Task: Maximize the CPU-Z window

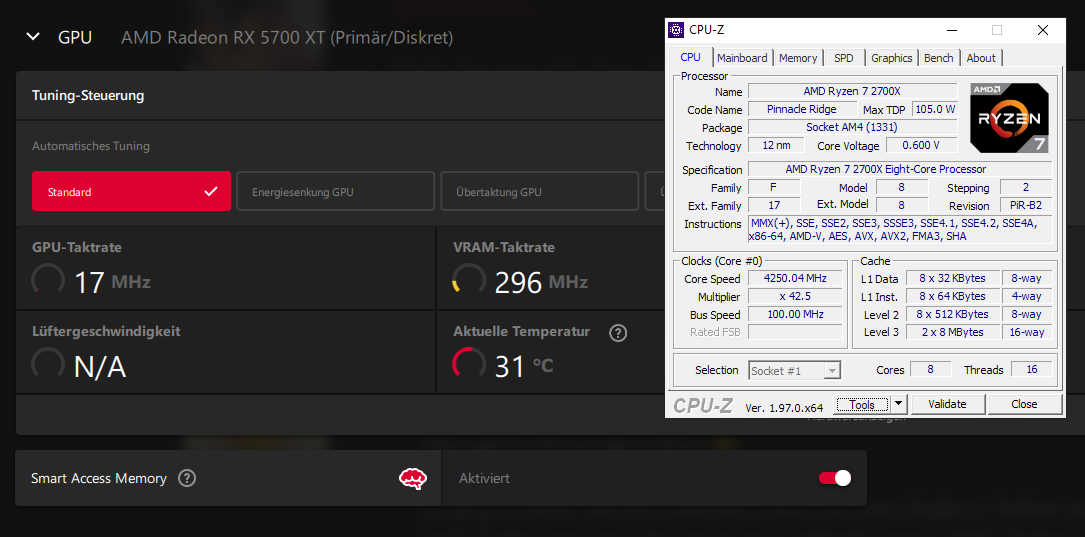Action: [996, 30]
